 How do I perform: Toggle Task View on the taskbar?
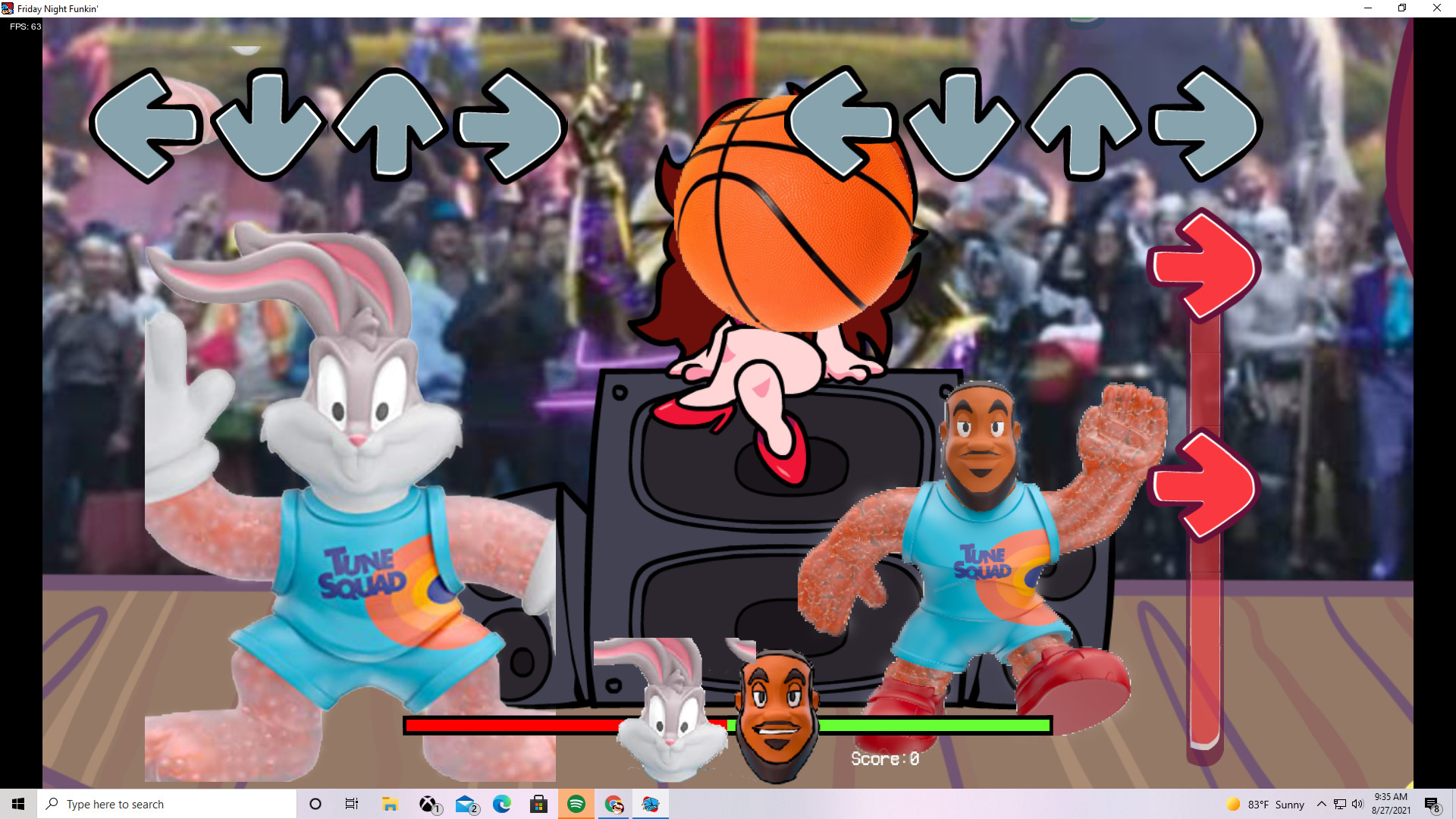coord(351,804)
